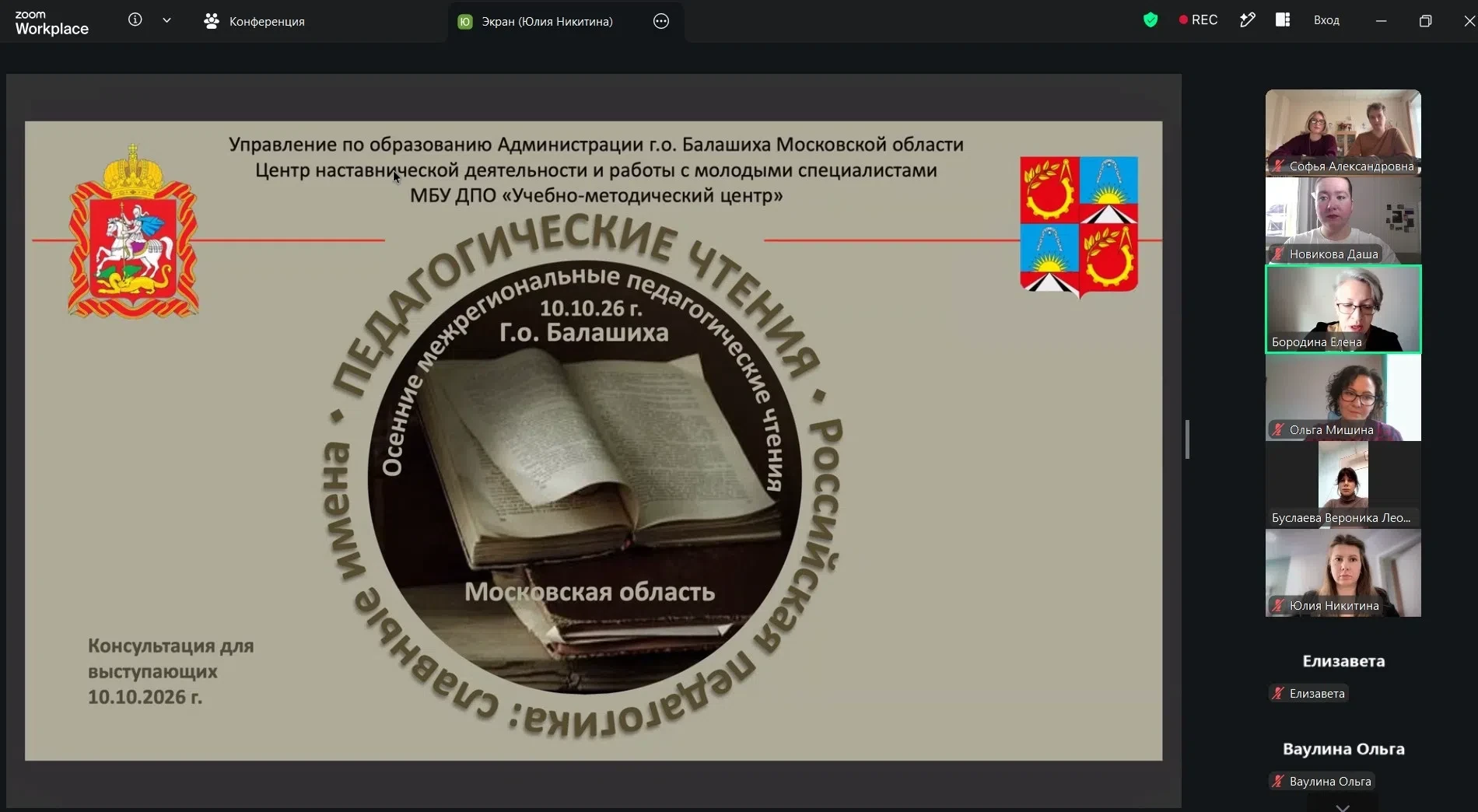The height and width of the screenshot is (812, 1478).
Task: Change the view layout icon
Action: coord(1283,20)
